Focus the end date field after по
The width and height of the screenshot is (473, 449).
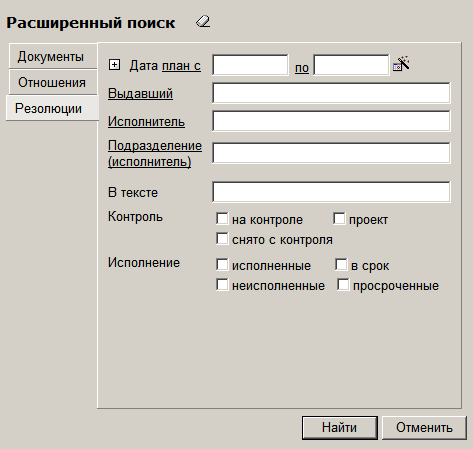point(351,65)
